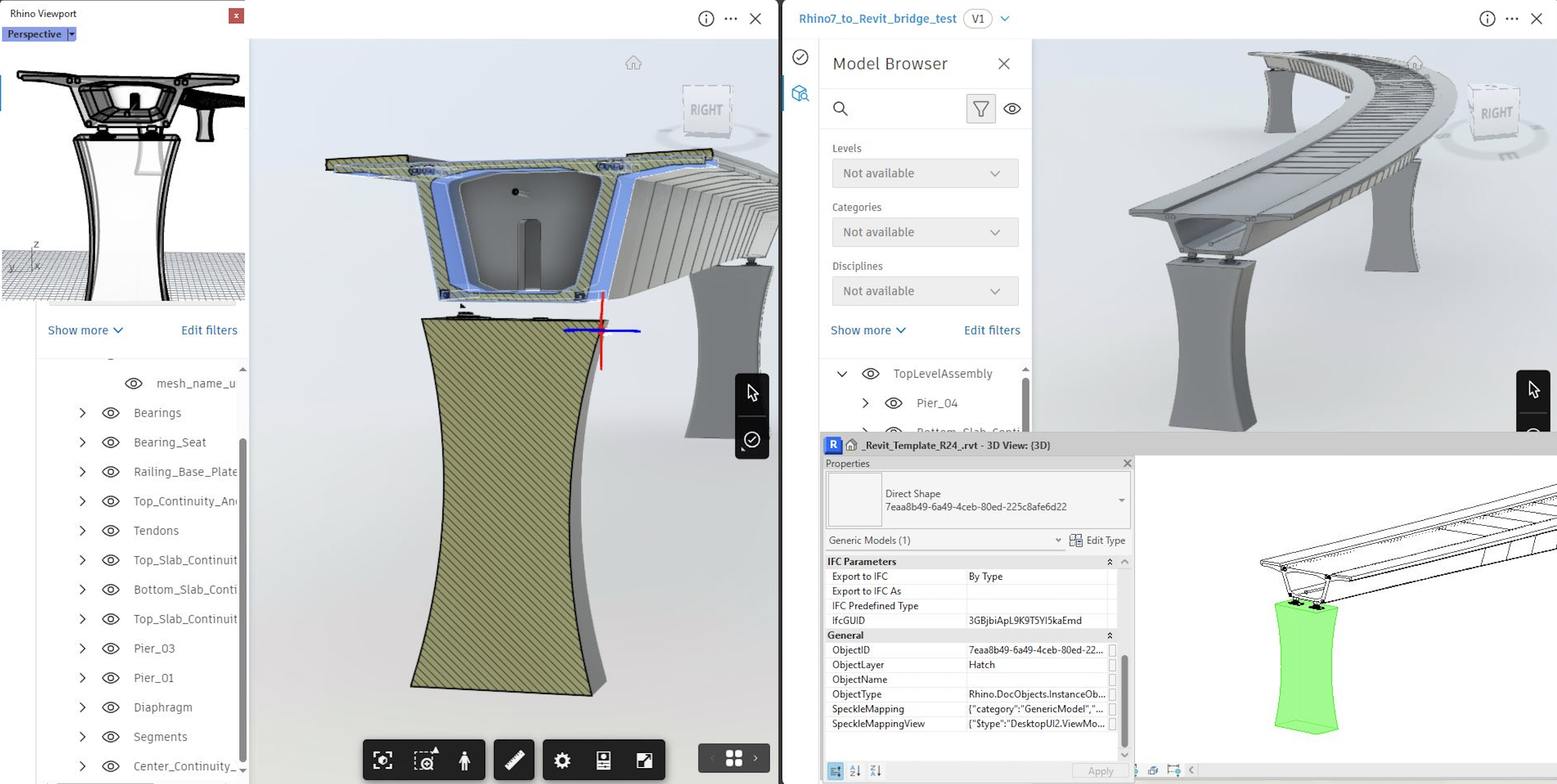Click Show more in right Model Browser
This screenshot has width=1557, height=784.
click(x=868, y=330)
